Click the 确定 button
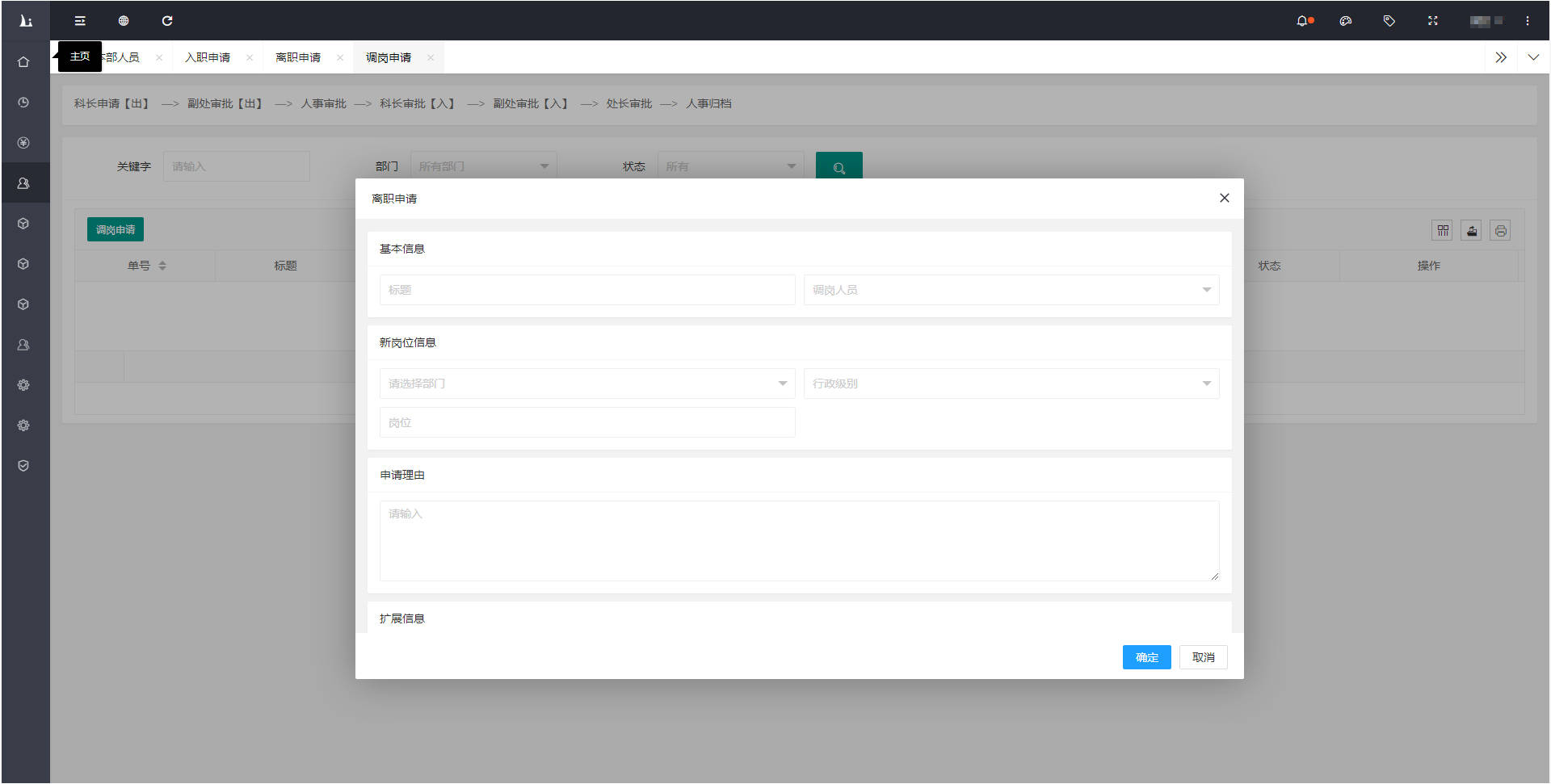 [1146, 657]
